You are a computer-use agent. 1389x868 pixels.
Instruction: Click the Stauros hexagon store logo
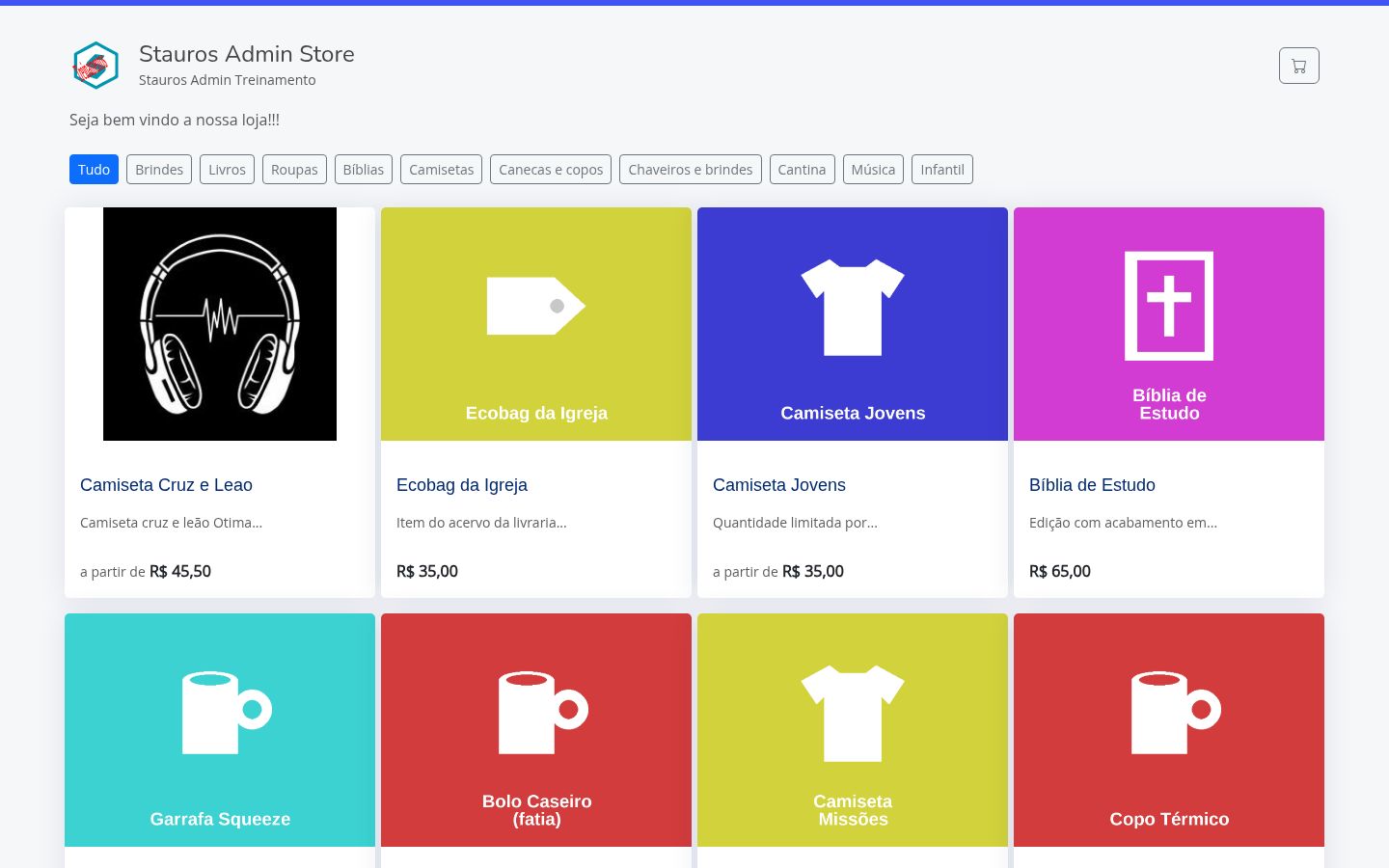click(95, 66)
